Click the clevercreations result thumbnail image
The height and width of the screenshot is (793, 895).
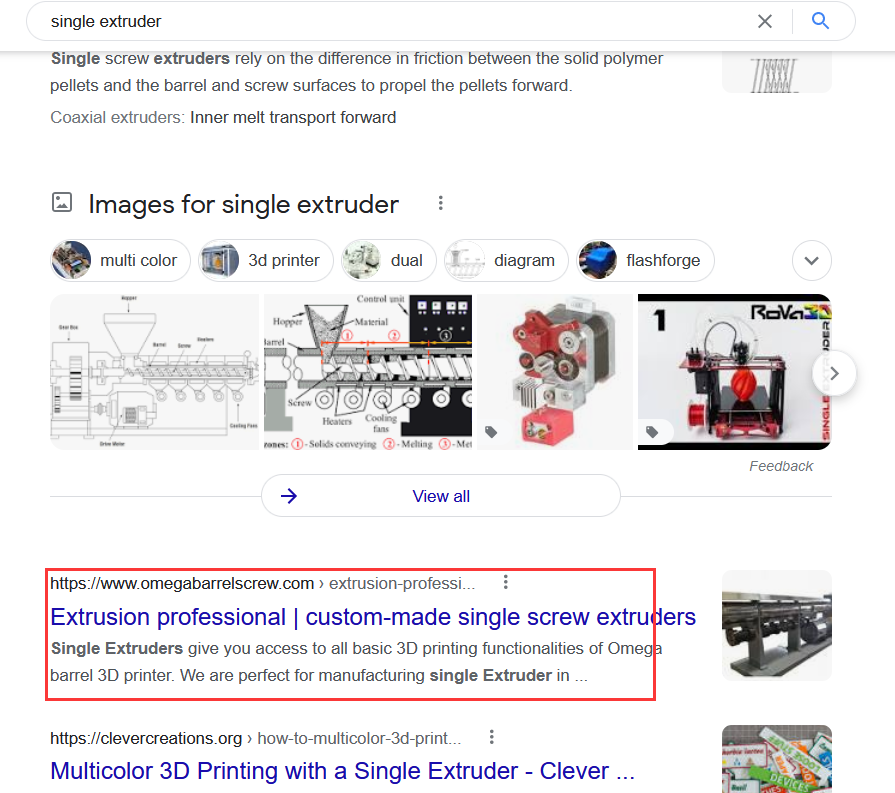coord(776,759)
